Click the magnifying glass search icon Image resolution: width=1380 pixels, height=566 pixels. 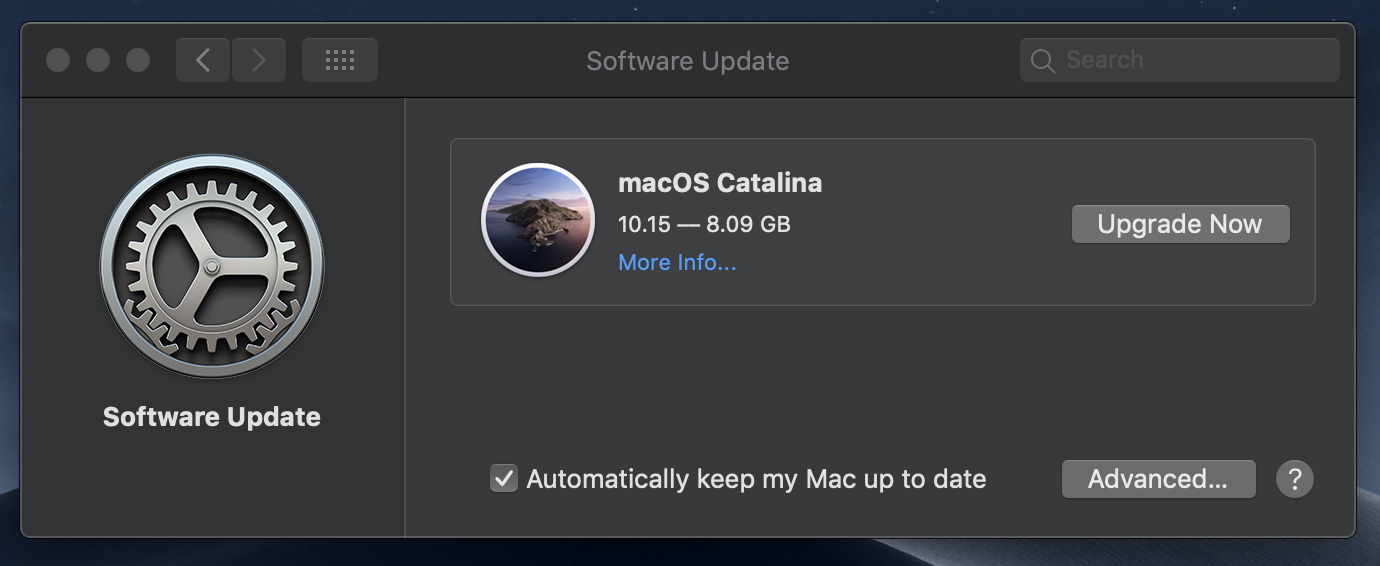click(x=1043, y=61)
